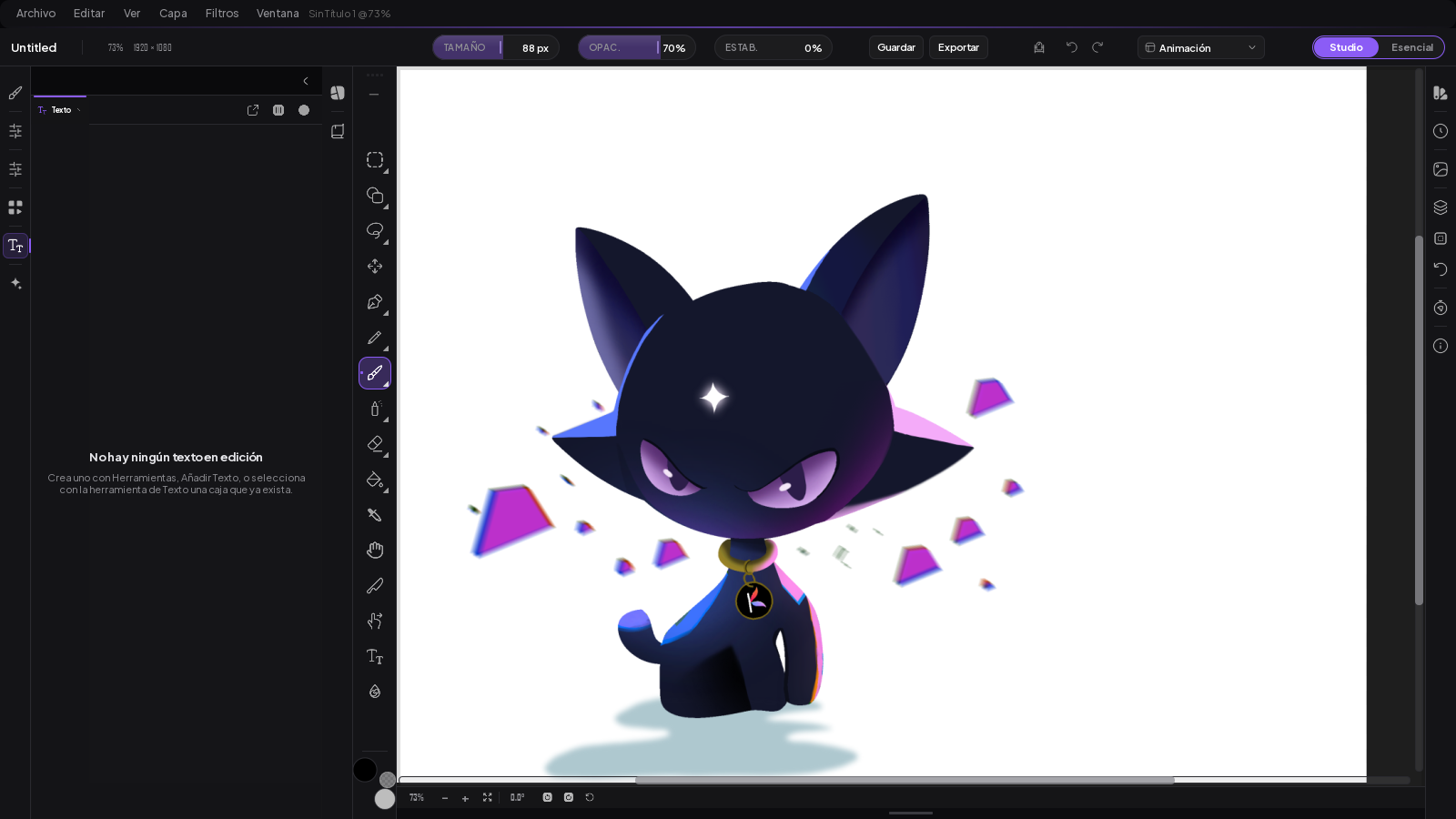
Task: Pop out the Texto panel to a window
Action: [253, 110]
